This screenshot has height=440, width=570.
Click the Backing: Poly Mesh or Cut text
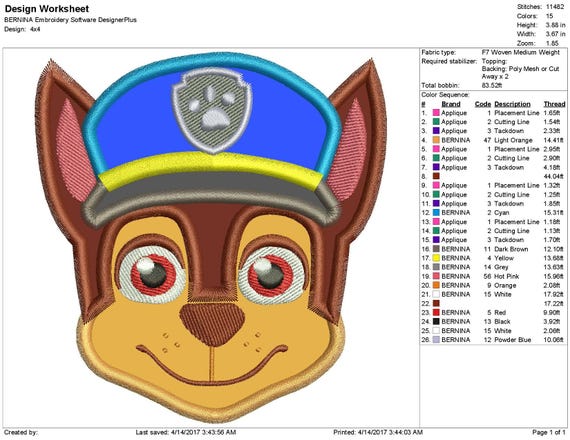[520, 69]
